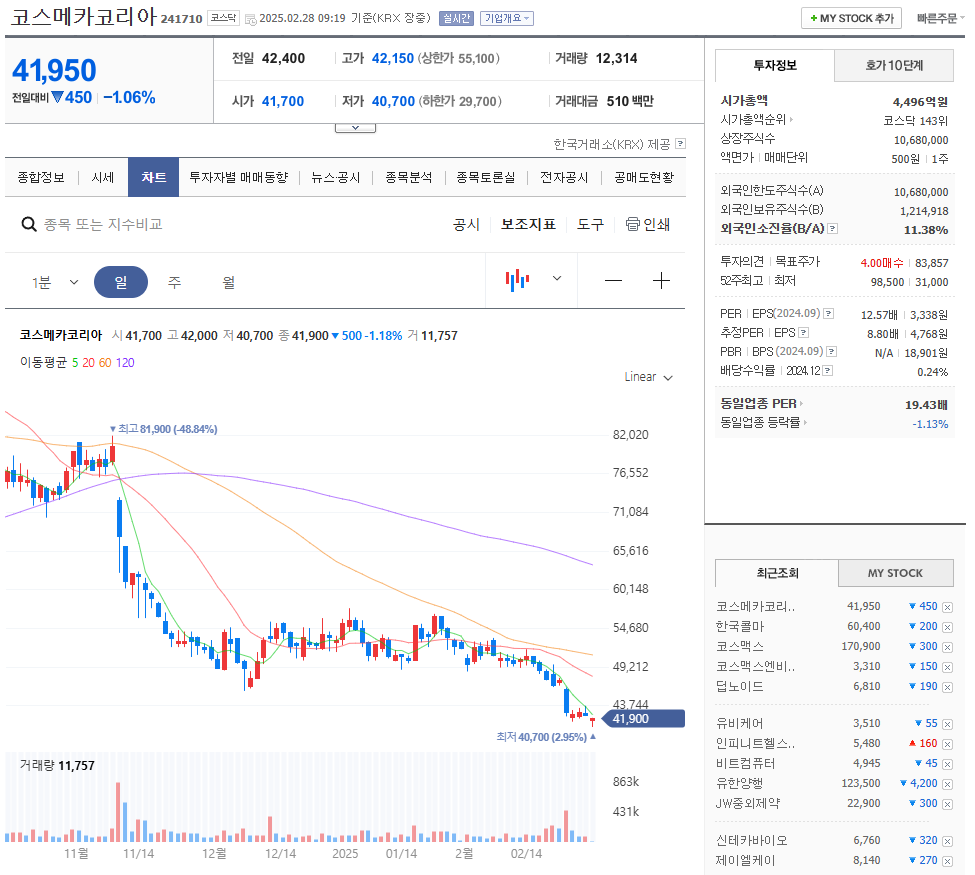The height and width of the screenshot is (875, 975).
Task: Zoom out of chart using minus icon
Action: point(614,281)
